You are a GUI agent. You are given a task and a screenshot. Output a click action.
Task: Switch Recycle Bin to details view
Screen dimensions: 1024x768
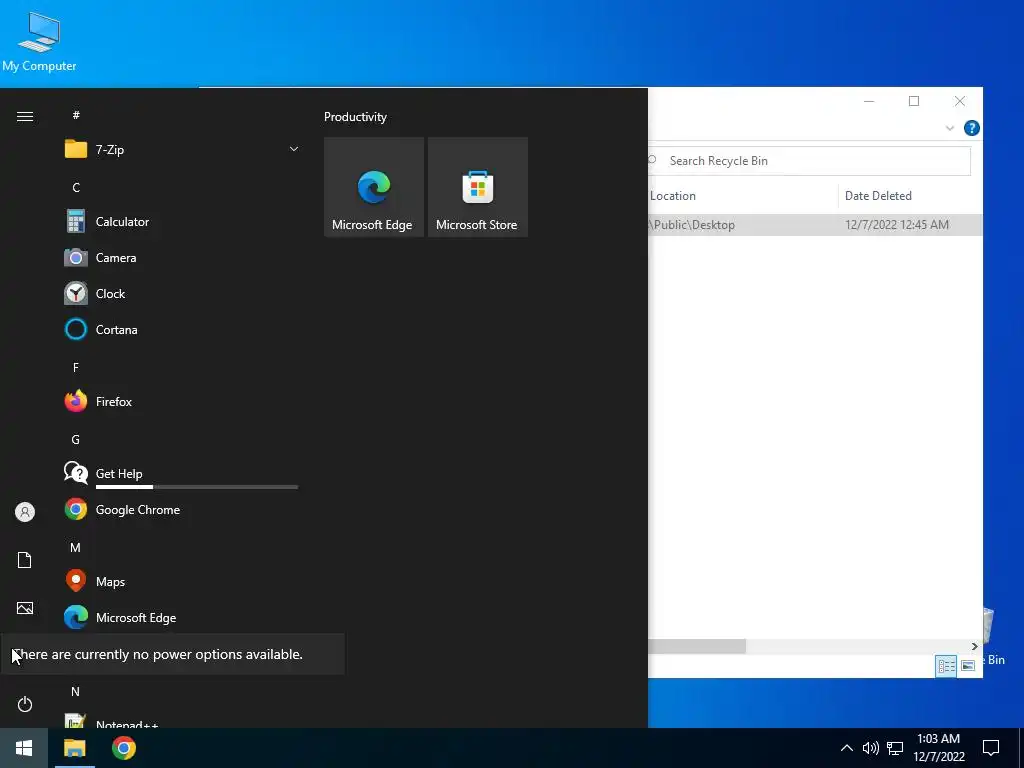[x=946, y=665]
